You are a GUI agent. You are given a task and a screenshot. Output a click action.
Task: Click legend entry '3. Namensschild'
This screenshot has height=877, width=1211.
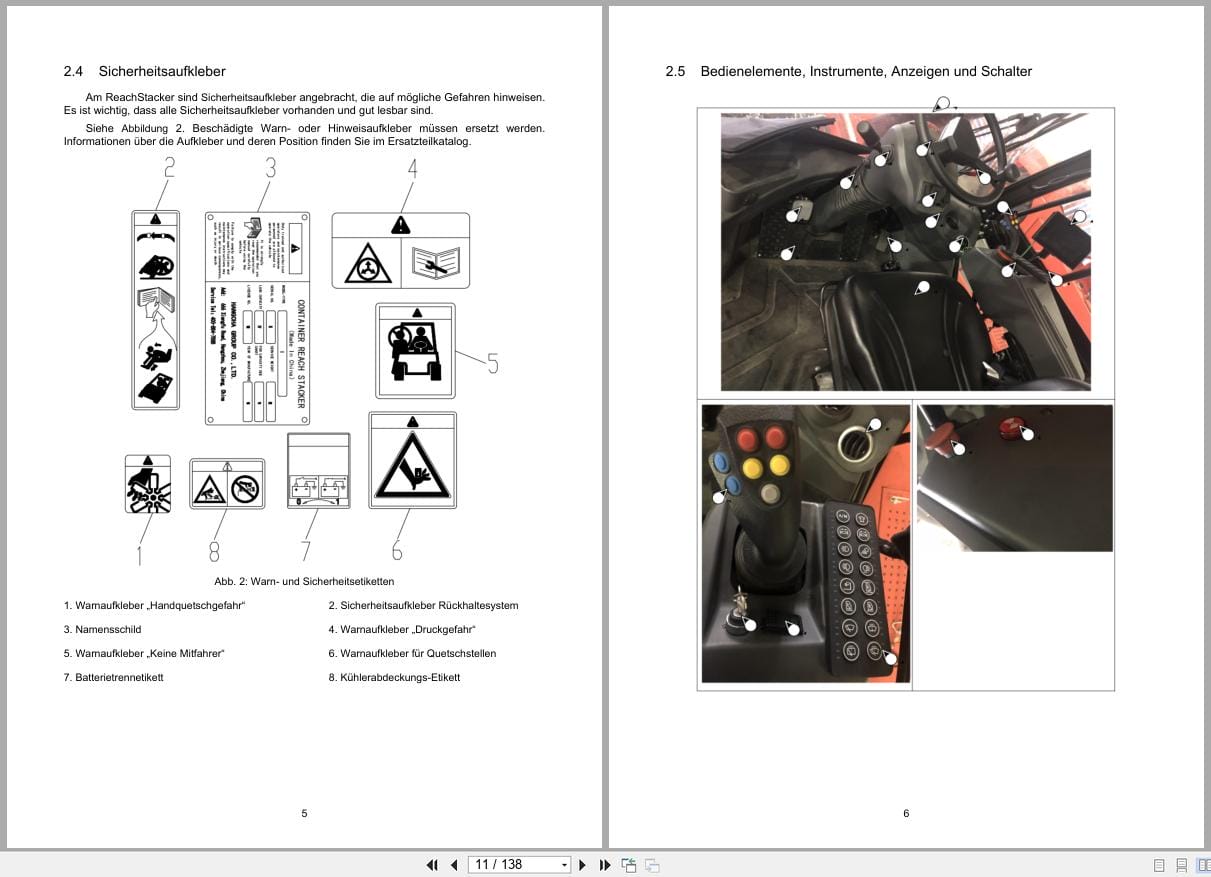[x=102, y=629]
